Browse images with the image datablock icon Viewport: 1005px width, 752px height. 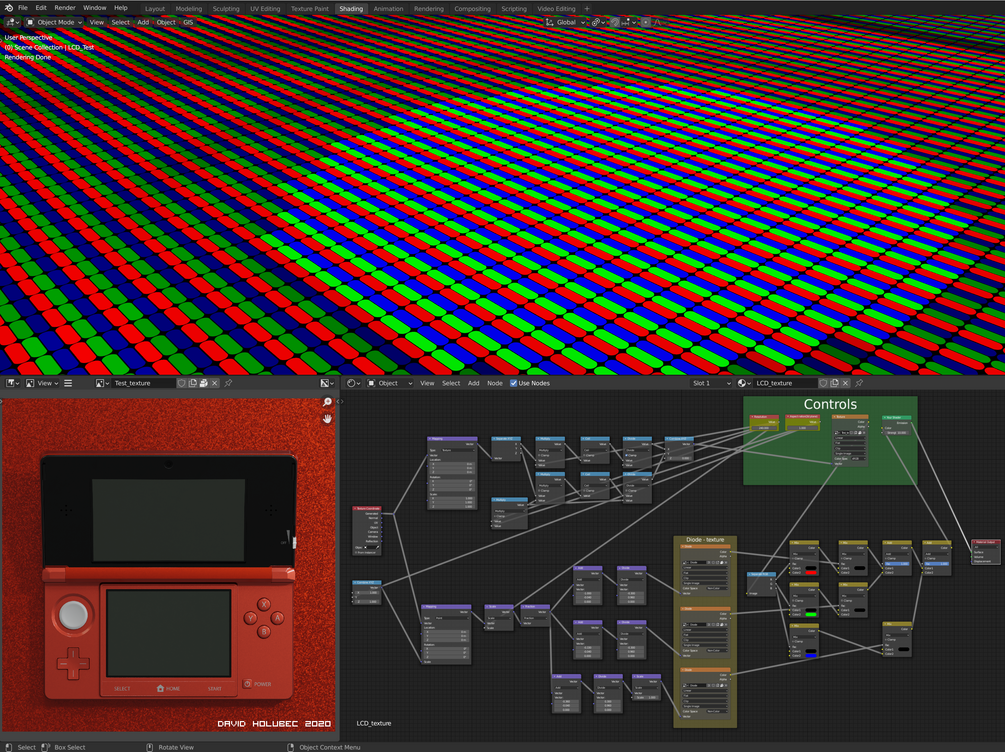102,383
